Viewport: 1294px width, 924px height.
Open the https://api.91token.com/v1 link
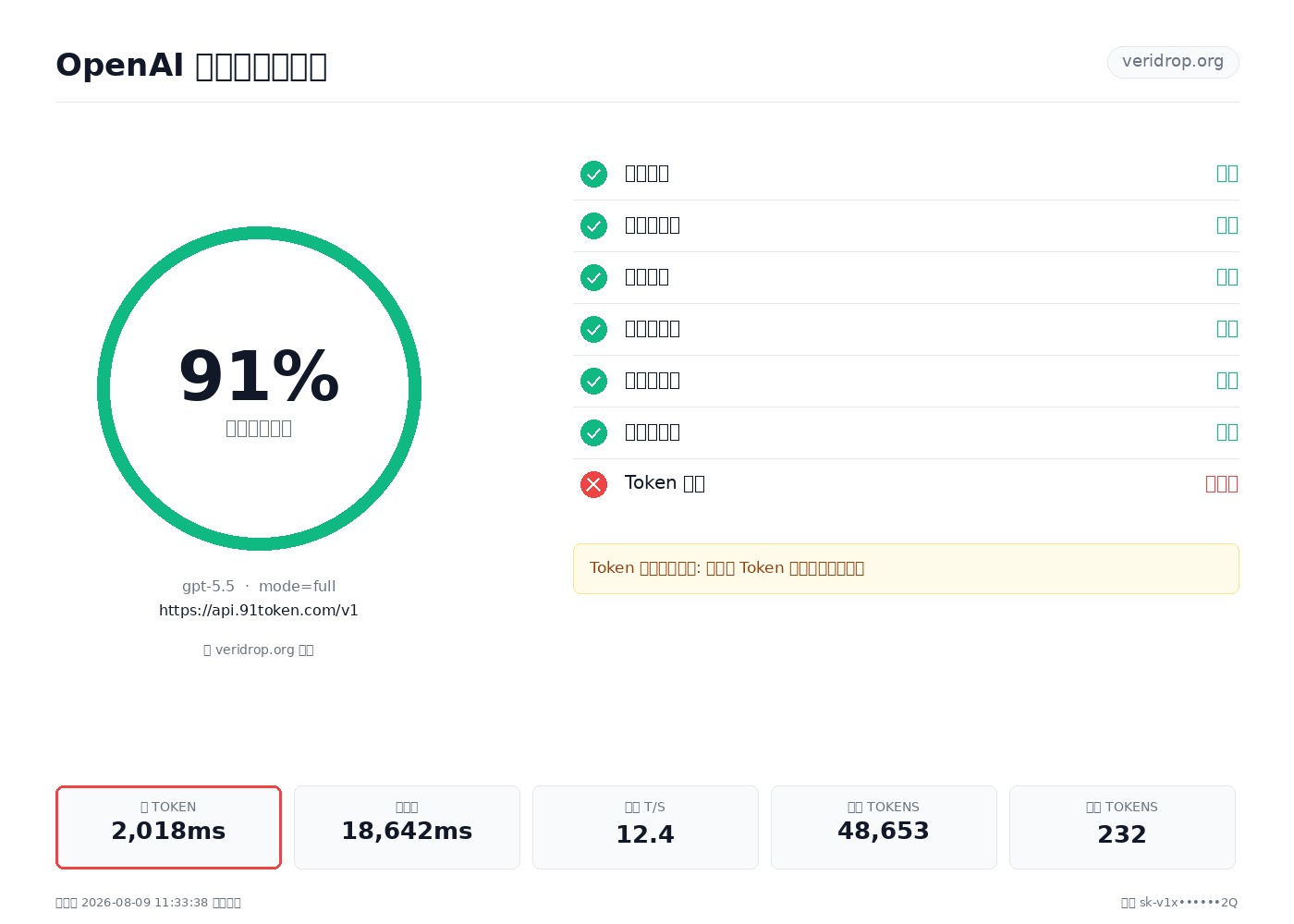pos(259,610)
